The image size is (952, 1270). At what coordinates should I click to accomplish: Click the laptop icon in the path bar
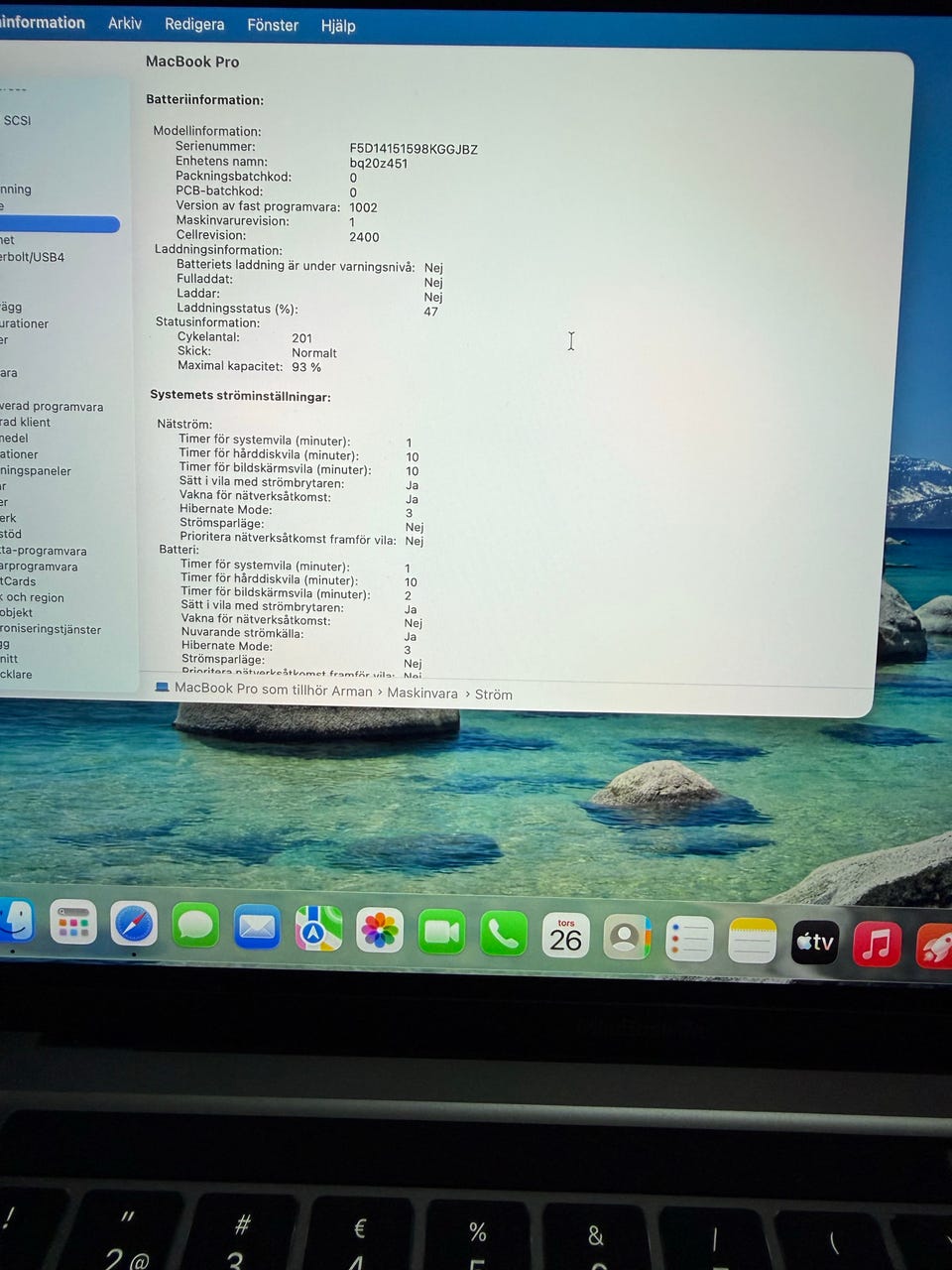pyautogui.click(x=162, y=688)
